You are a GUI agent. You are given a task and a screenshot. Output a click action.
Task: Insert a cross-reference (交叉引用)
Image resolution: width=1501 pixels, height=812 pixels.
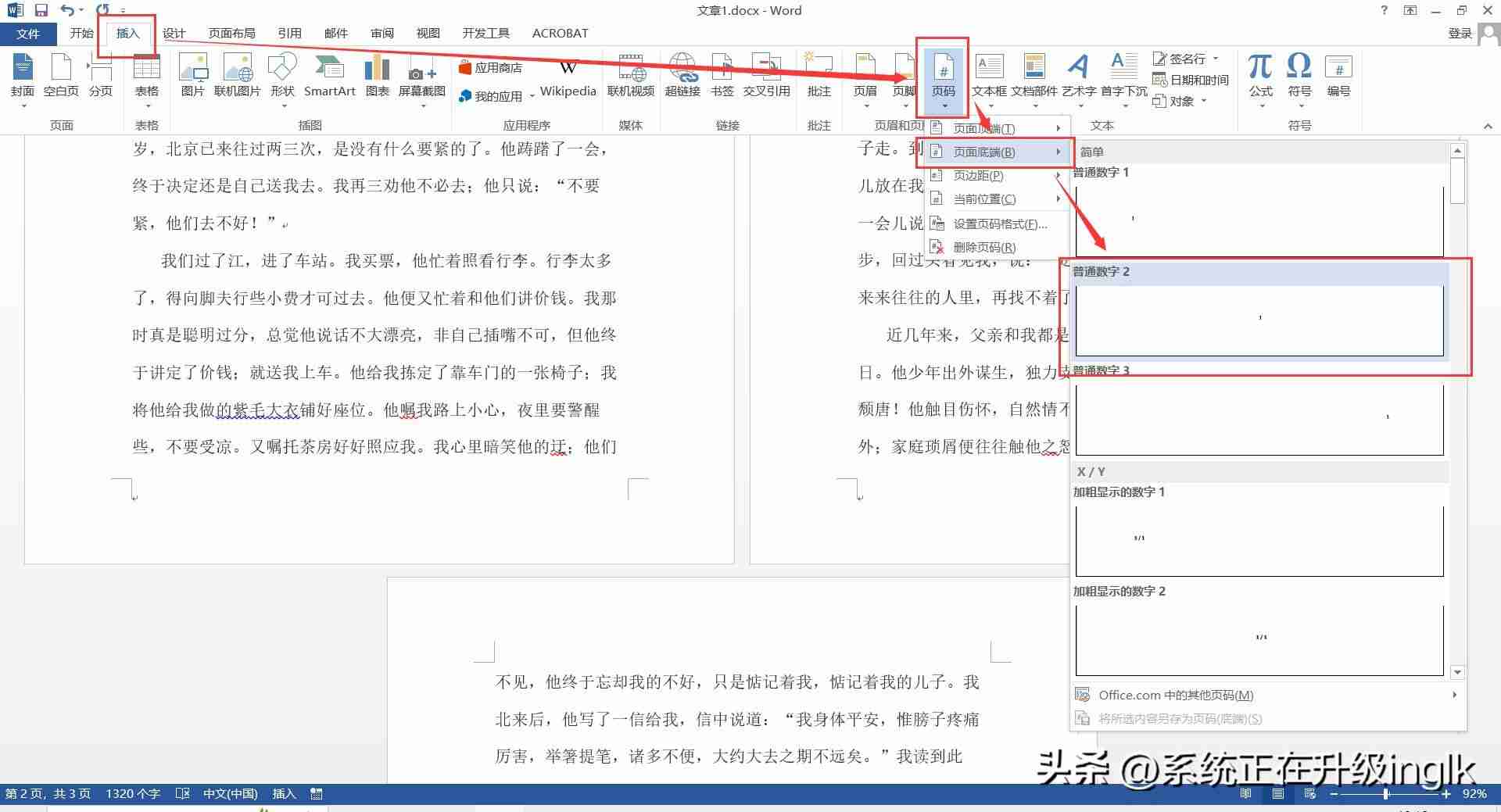pos(766,77)
